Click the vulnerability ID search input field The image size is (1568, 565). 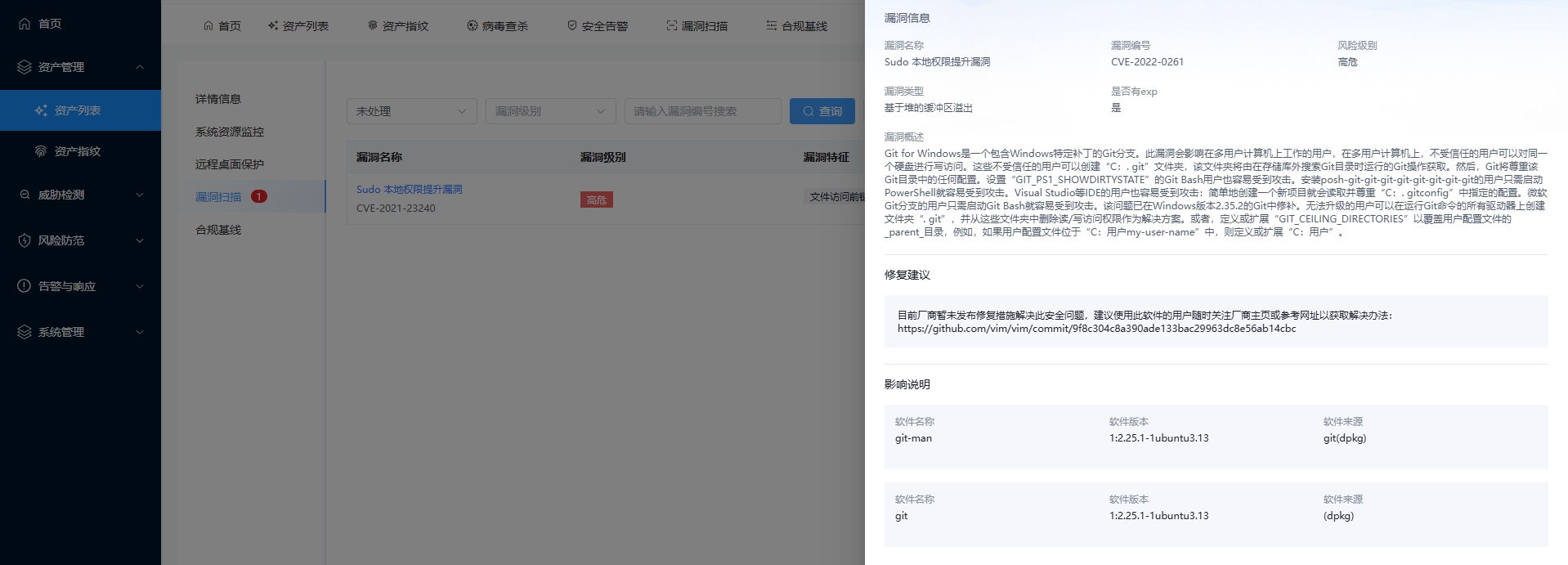[x=702, y=111]
